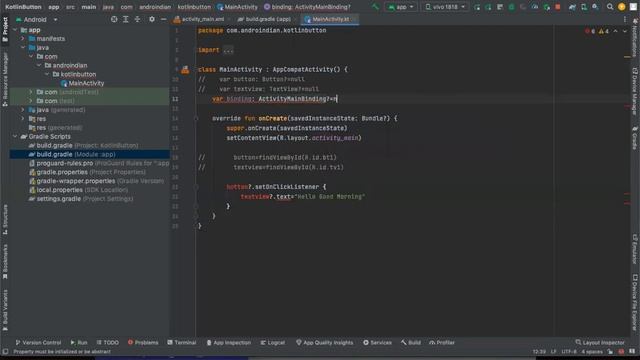Open the vivo 1818 device dropdown
This screenshot has height=360, width=640.
coord(445,7)
